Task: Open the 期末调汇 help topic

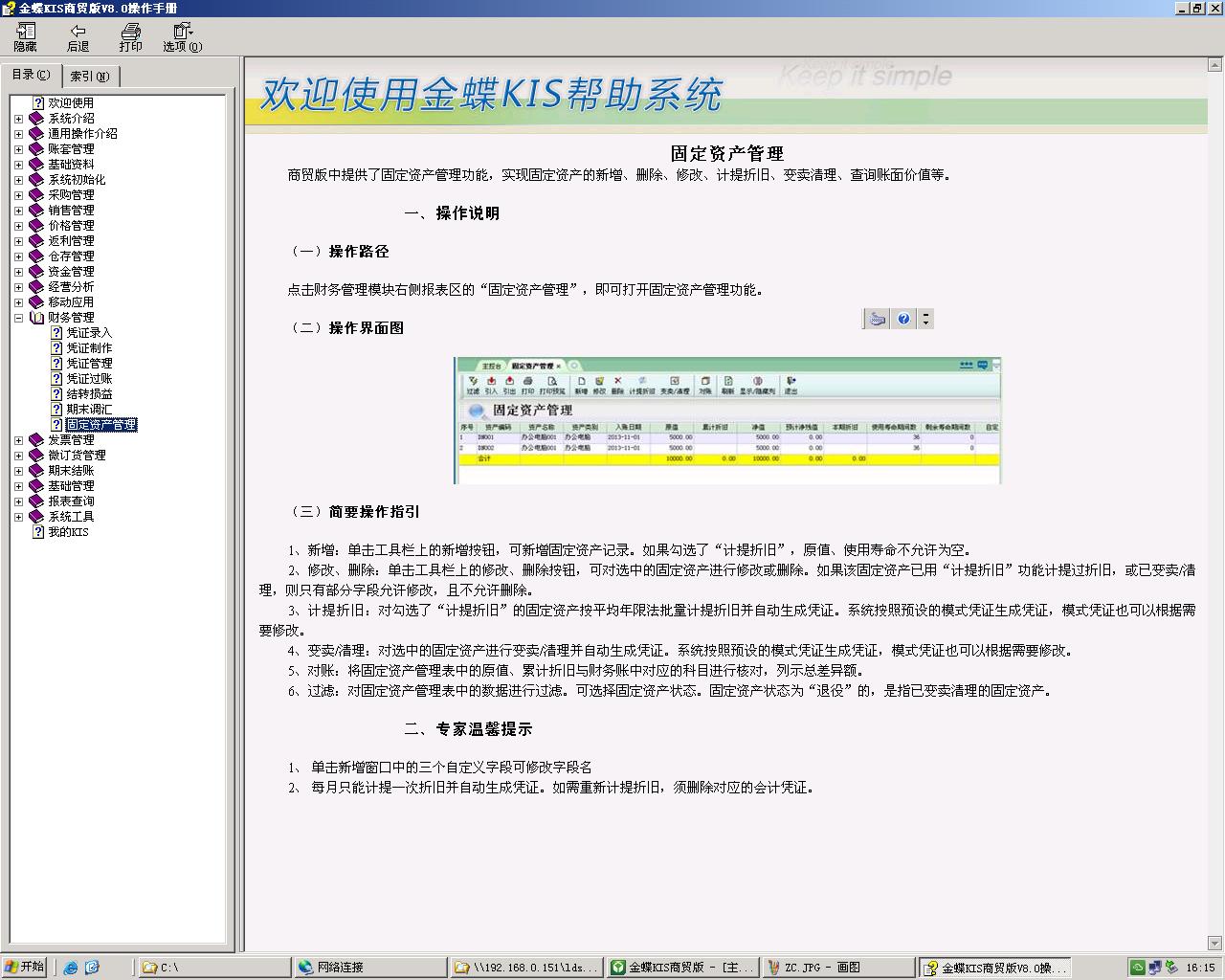Action: tap(89, 410)
